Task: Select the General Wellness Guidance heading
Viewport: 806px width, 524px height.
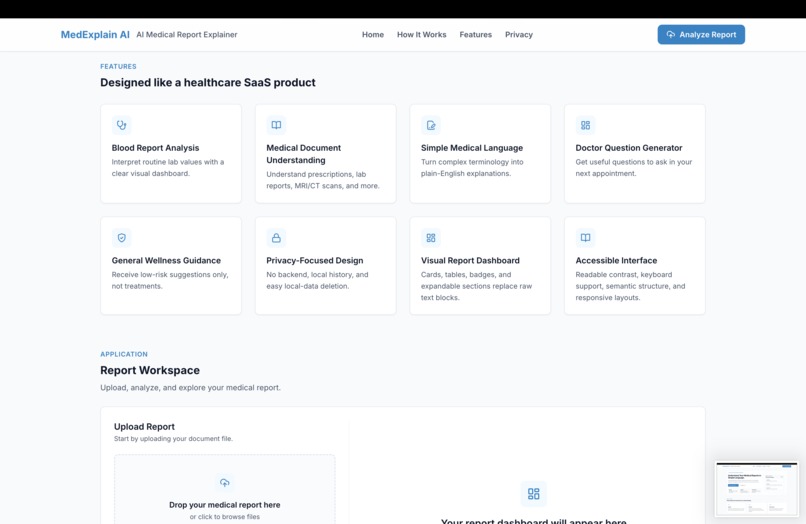Action: pyautogui.click(x=166, y=260)
